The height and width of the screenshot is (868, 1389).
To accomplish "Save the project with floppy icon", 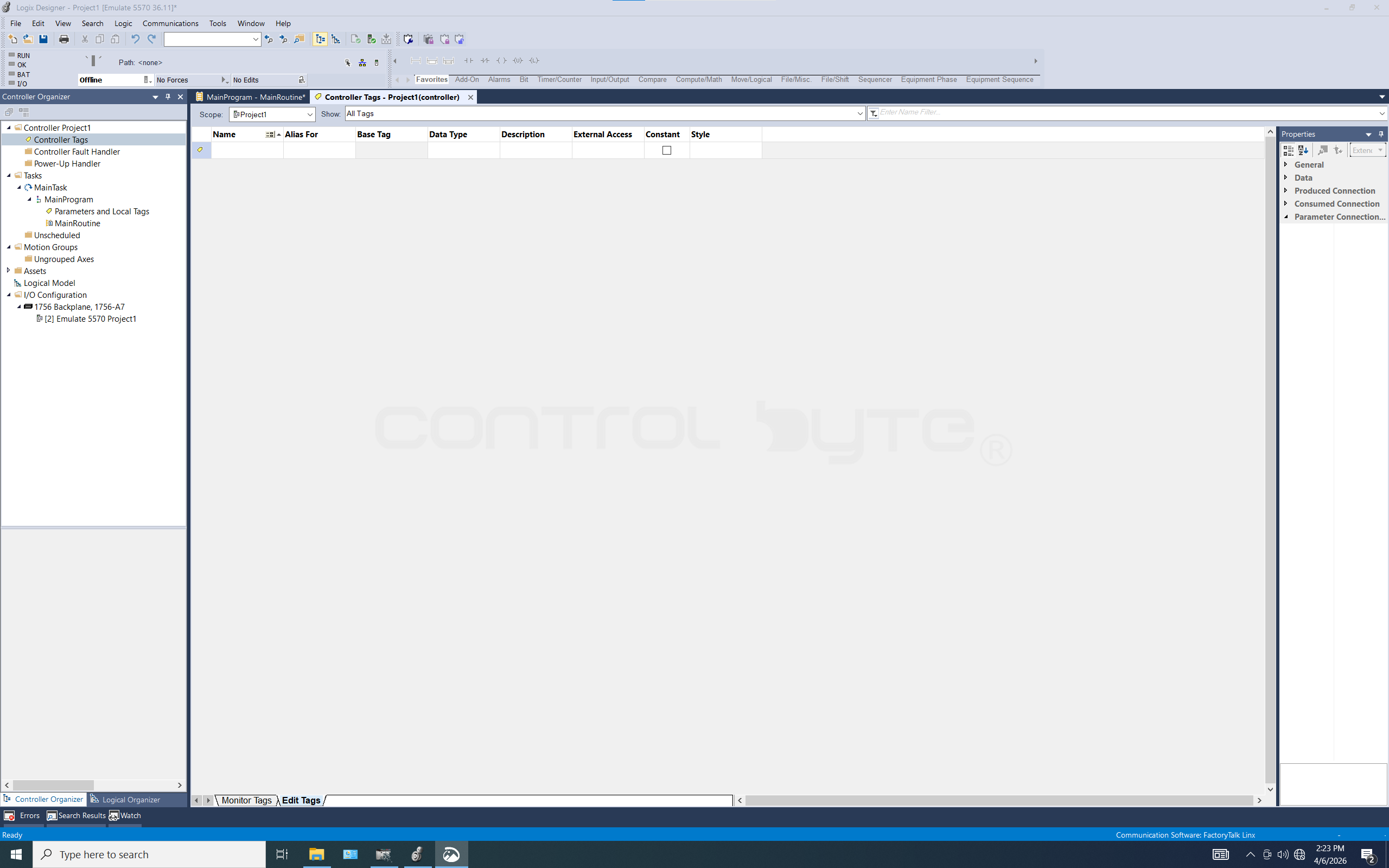I will [x=43, y=39].
